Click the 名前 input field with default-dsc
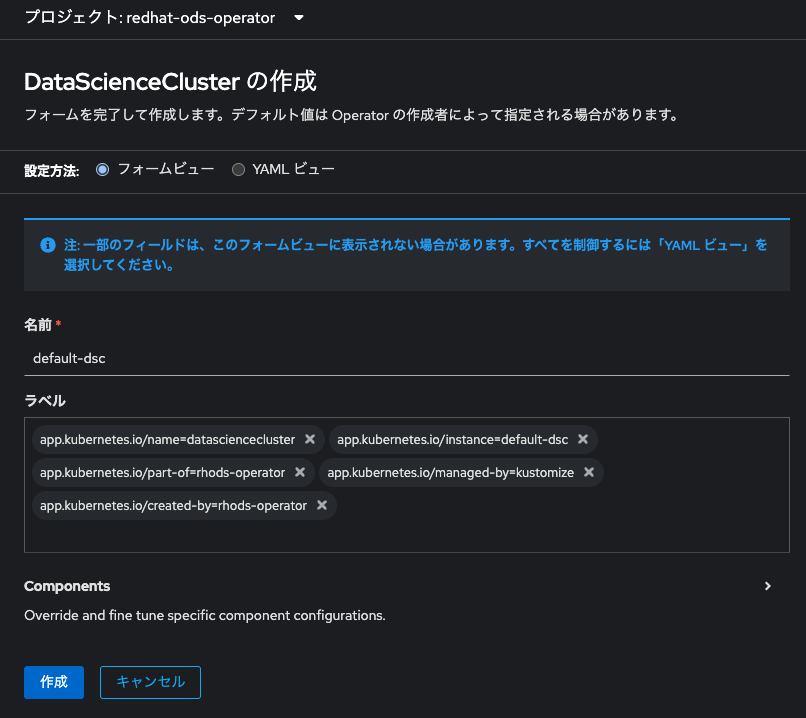The height and width of the screenshot is (718, 806). pos(407,358)
